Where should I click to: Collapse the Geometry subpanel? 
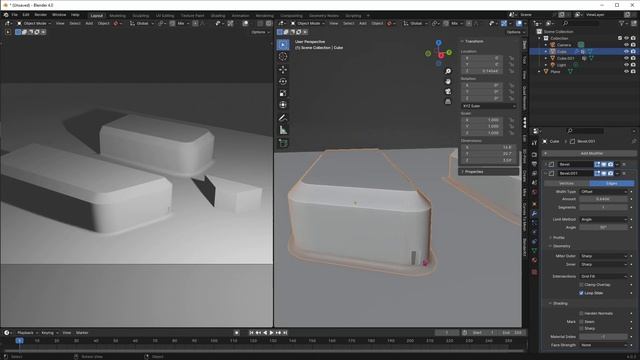pos(560,246)
